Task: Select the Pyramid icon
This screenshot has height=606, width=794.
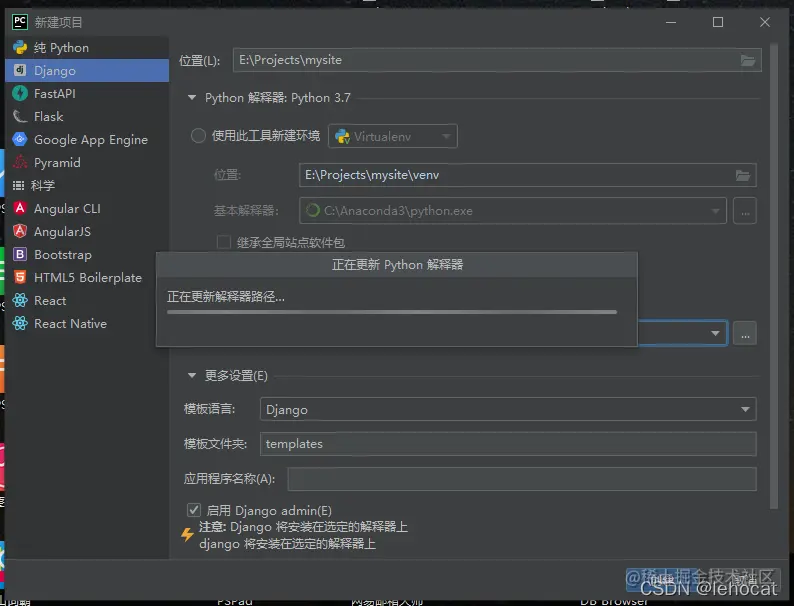Action: pyautogui.click(x=20, y=163)
